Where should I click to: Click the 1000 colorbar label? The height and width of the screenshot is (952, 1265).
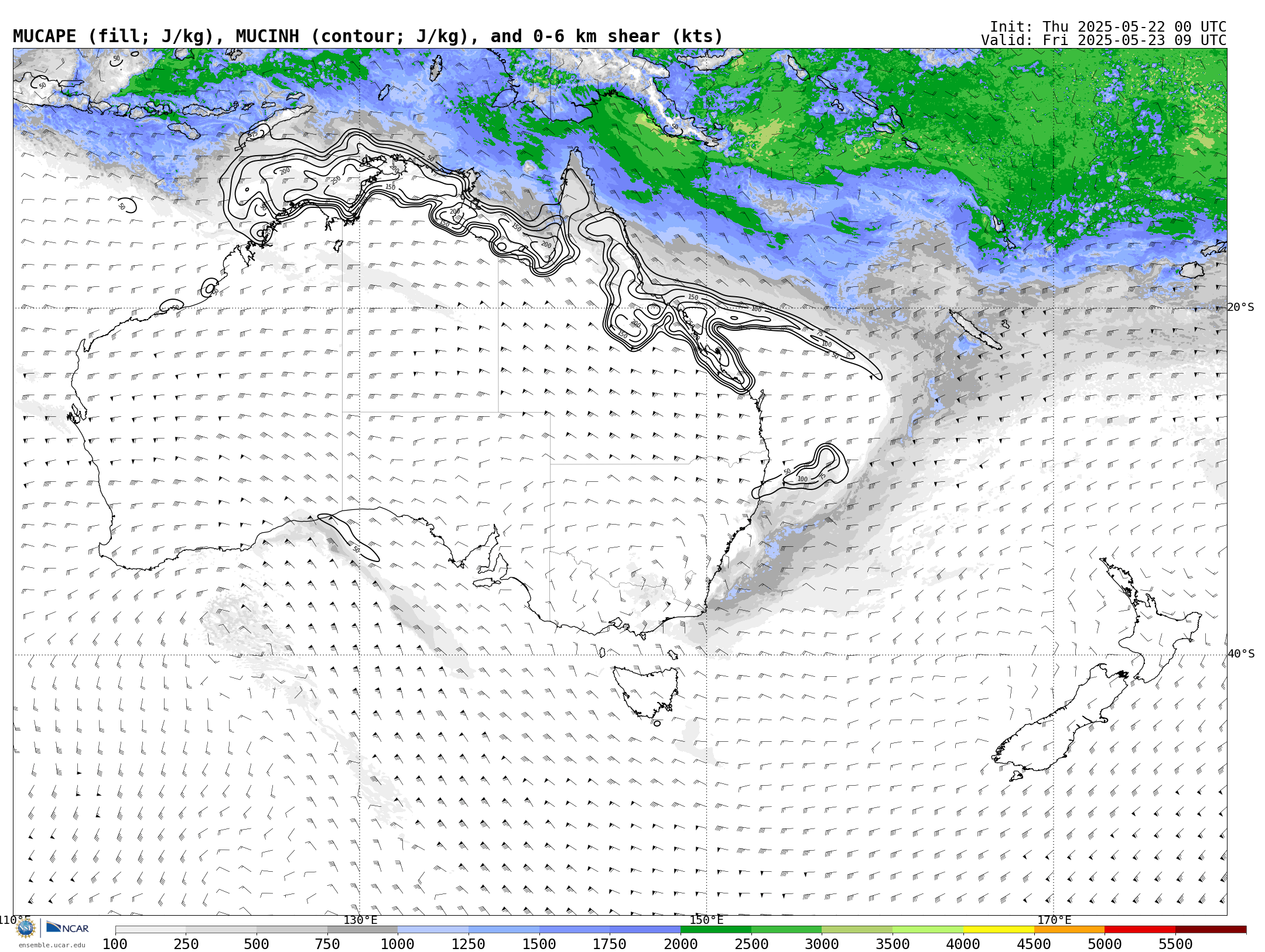398,944
